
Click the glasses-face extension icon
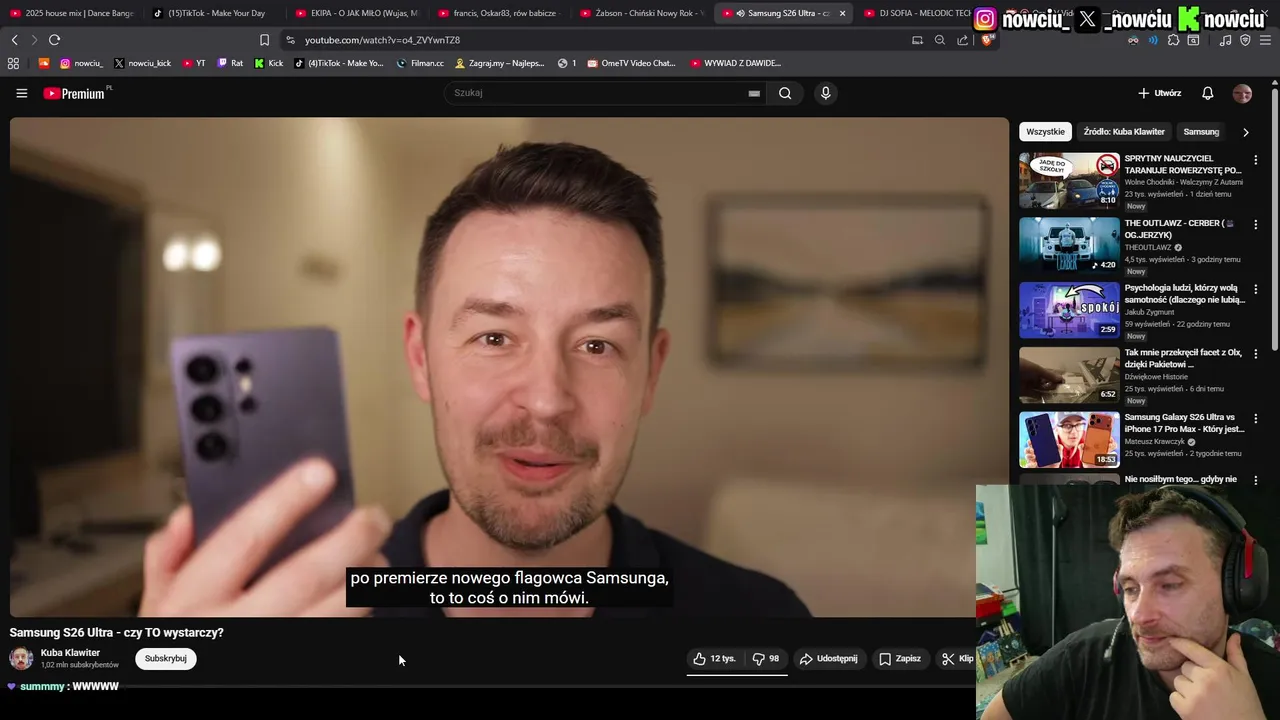click(1133, 40)
